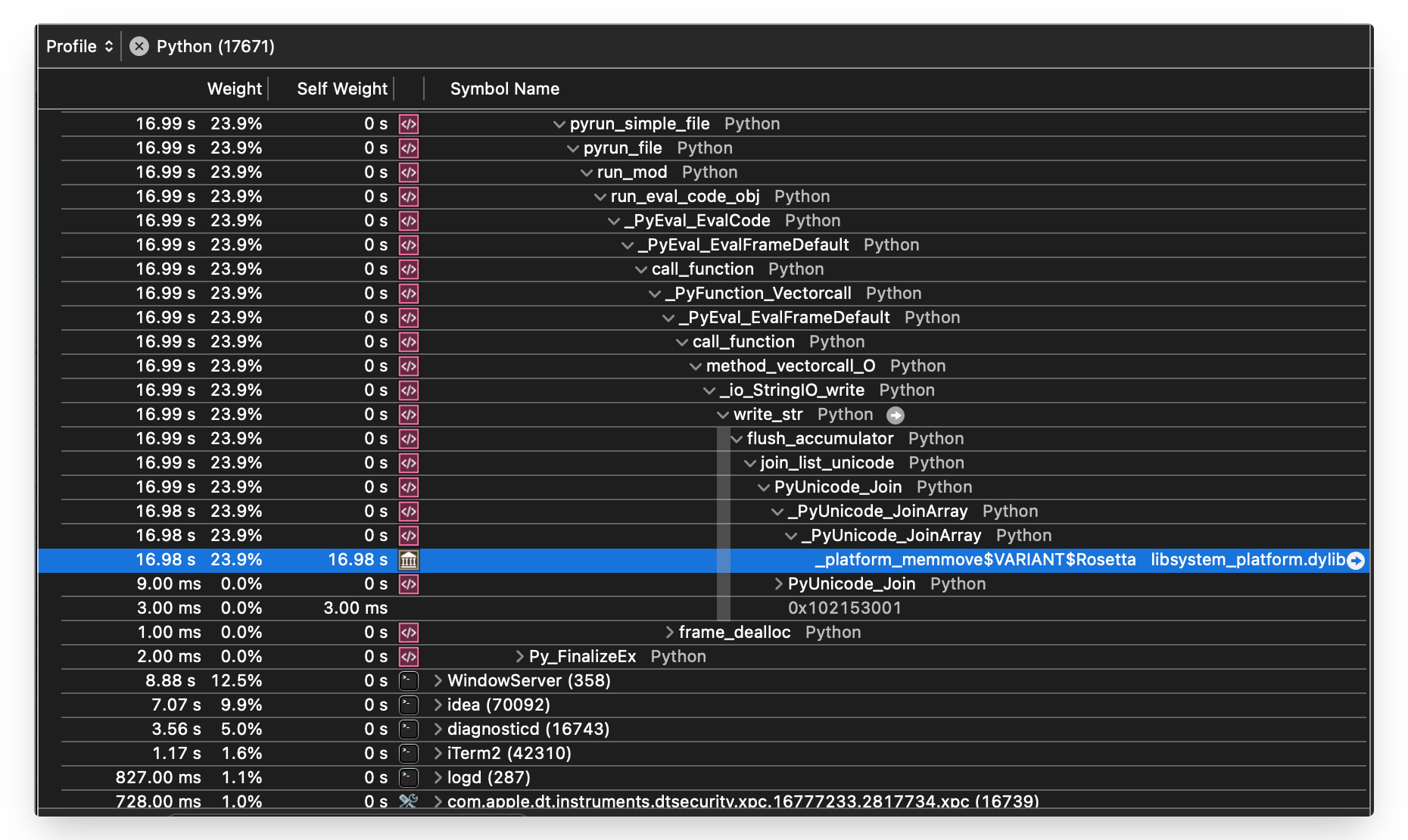1408x840 pixels.
Task: Click source code icon for run_eval_code_obj
Action: point(409,197)
